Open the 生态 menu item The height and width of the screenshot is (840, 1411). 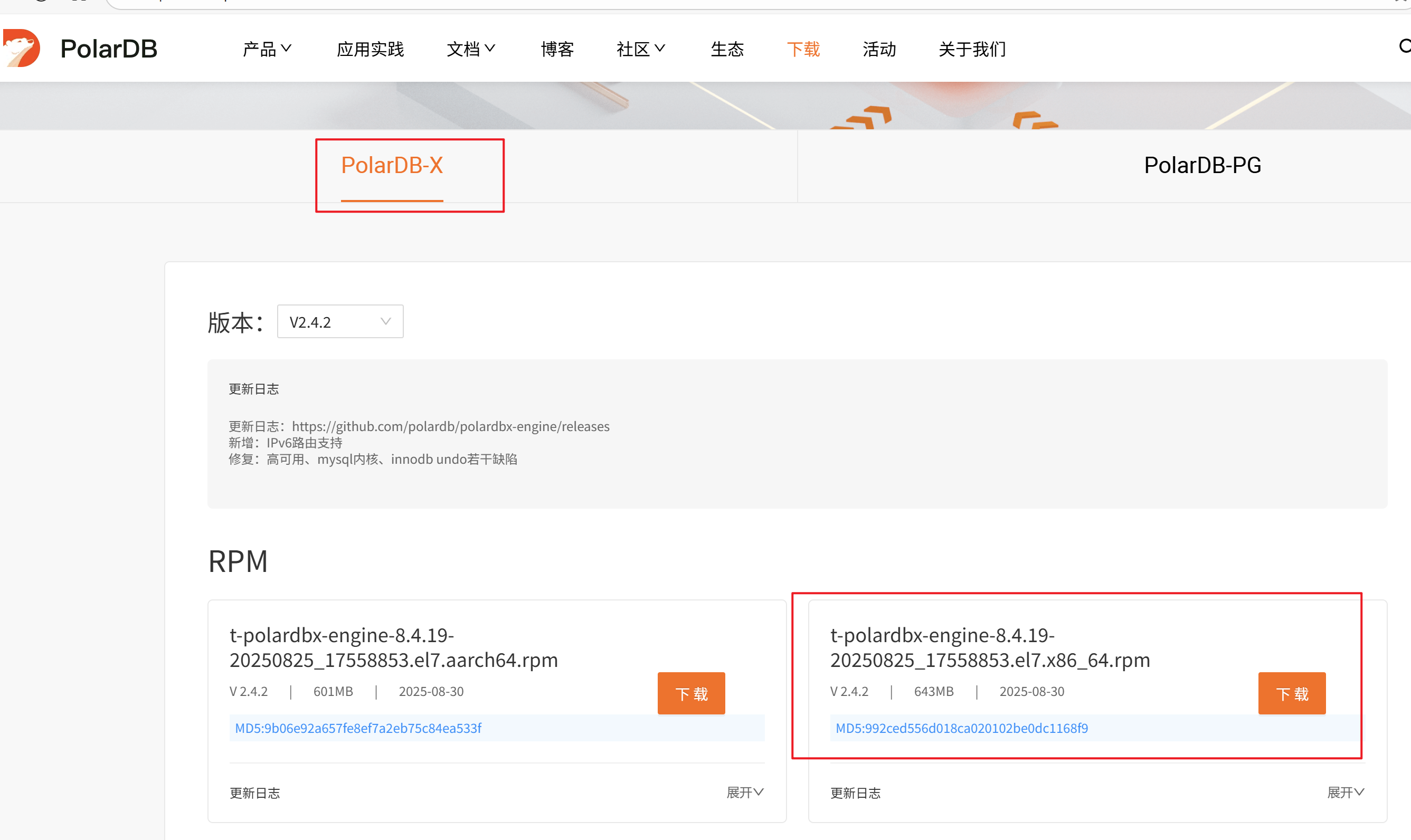(x=727, y=49)
